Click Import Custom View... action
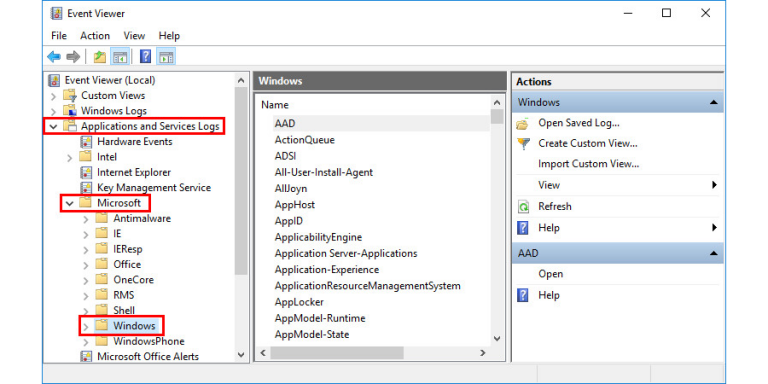The image size is (768, 384). point(589,164)
